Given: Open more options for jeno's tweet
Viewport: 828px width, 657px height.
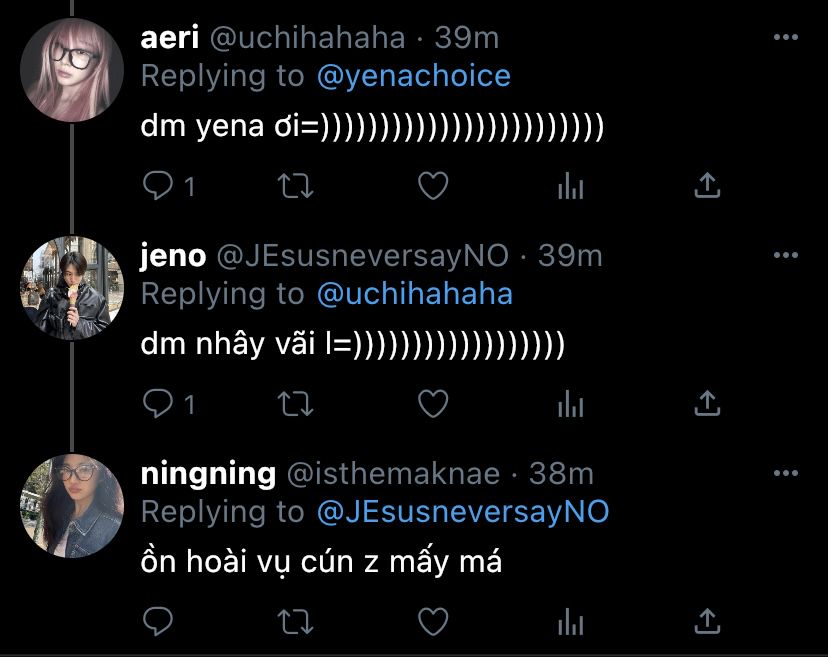Looking at the screenshot, I should [785, 255].
